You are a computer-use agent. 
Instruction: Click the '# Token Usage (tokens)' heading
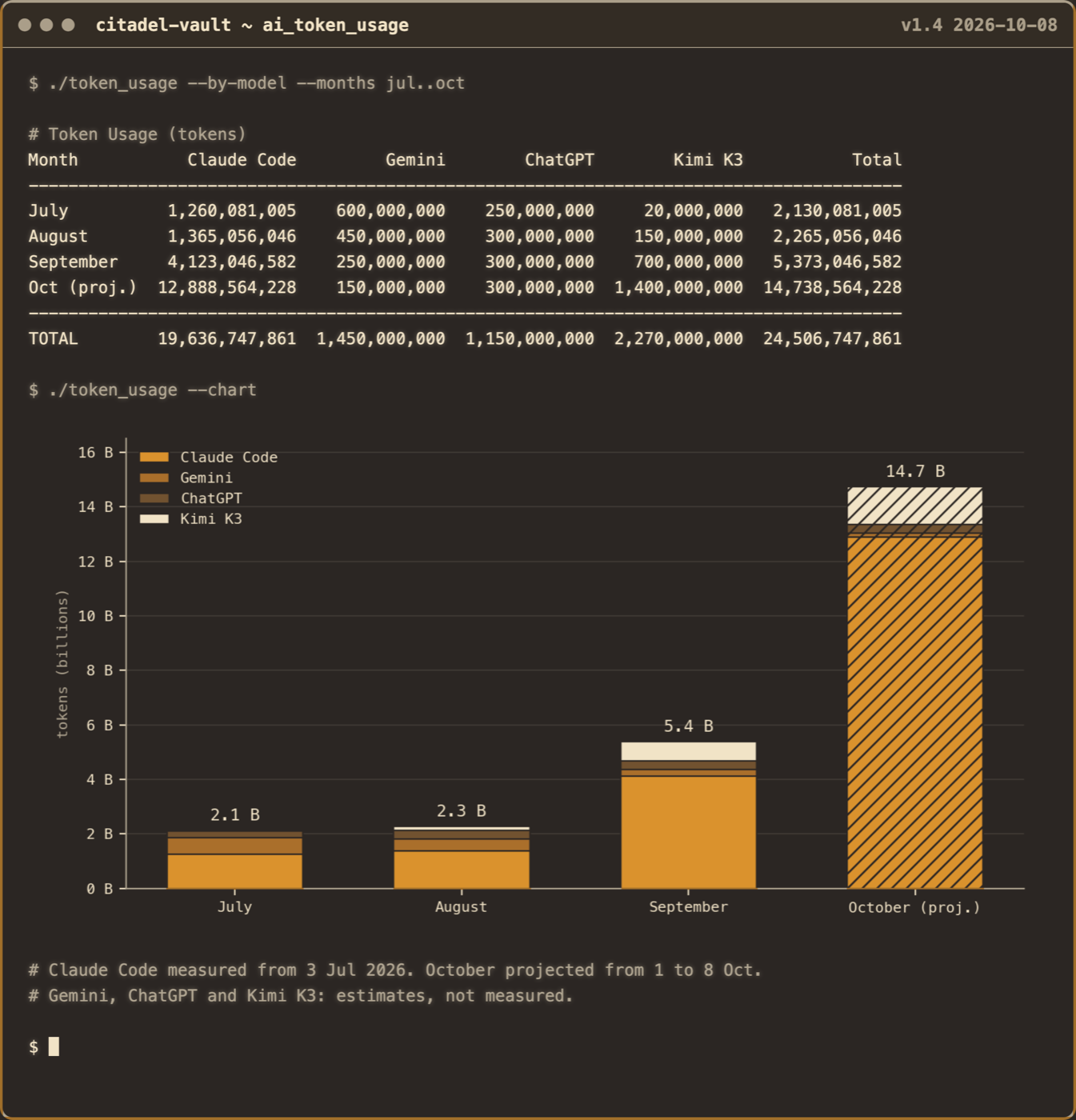(x=137, y=134)
